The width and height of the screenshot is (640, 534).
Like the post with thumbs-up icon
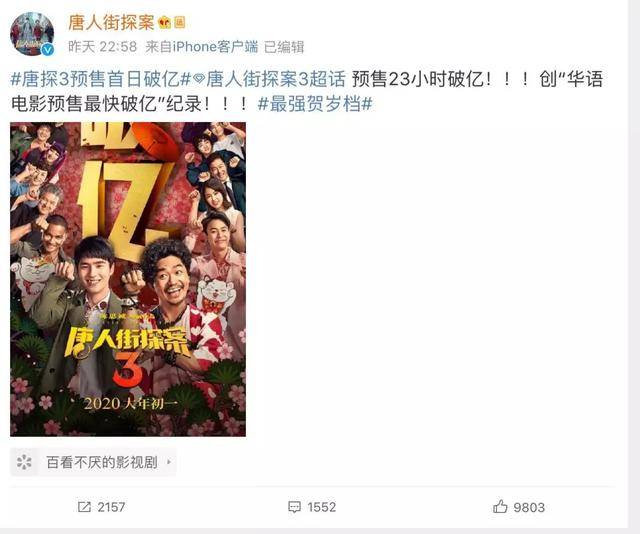(500, 507)
